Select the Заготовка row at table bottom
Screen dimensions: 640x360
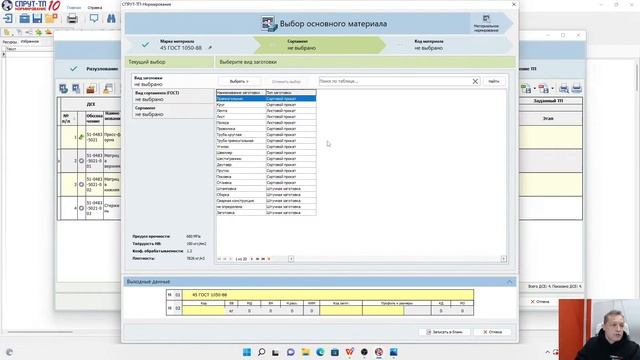click(x=266, y=213)
